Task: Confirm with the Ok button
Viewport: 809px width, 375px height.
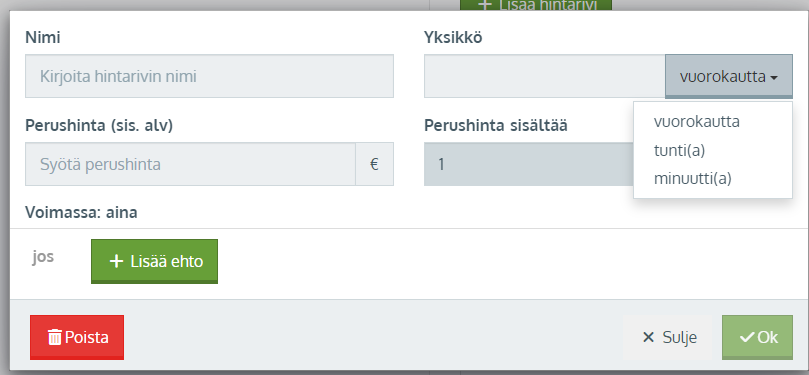Action: [757, 337]
